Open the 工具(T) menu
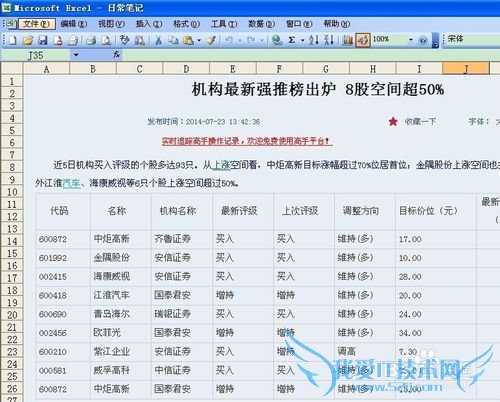The height and width of the screenshot is (402, 500). coord(224,24)
